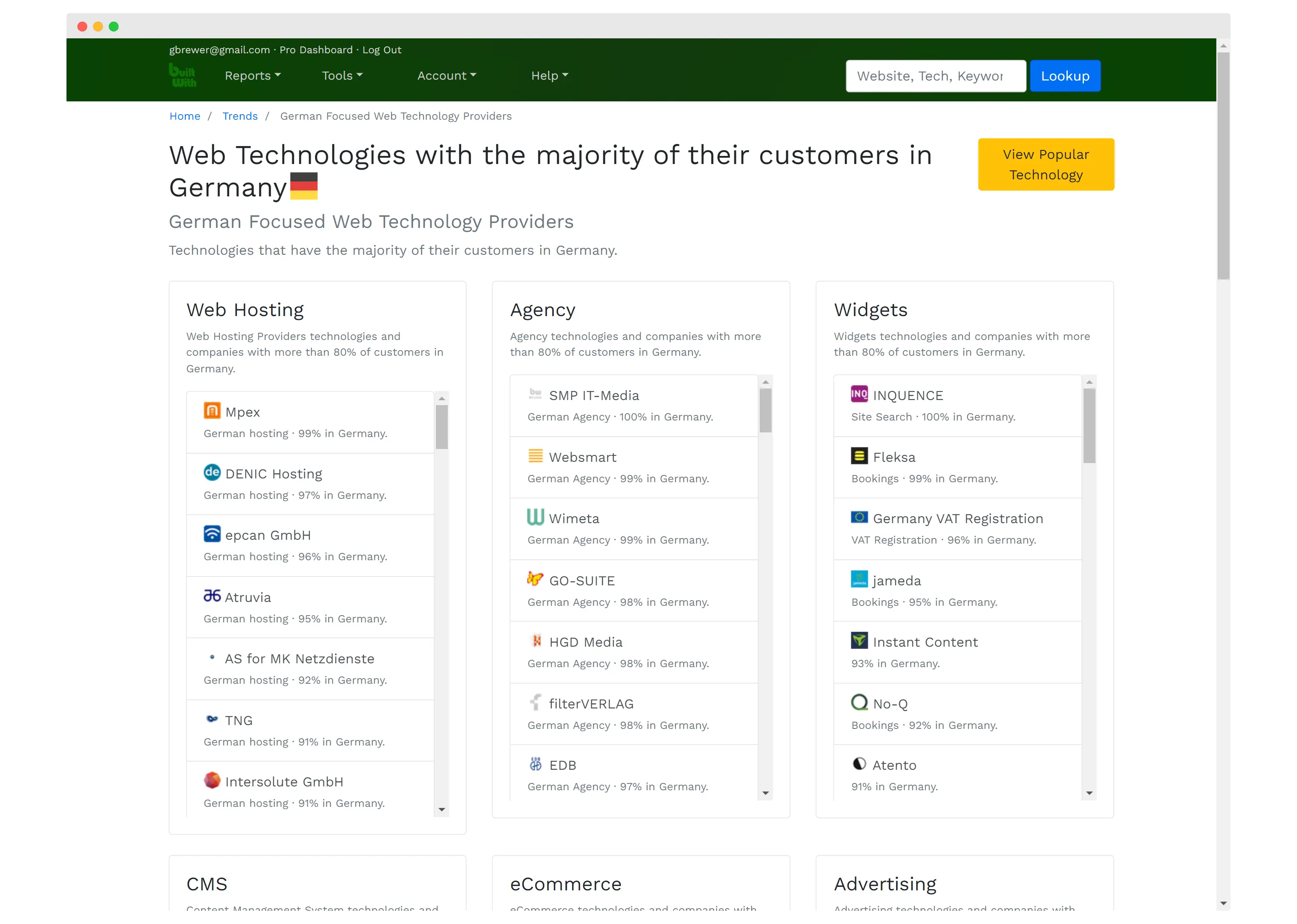Click the INQUENCE purple logo icon
This screenshot has width=1297, height=924.
tap(859, 394)
